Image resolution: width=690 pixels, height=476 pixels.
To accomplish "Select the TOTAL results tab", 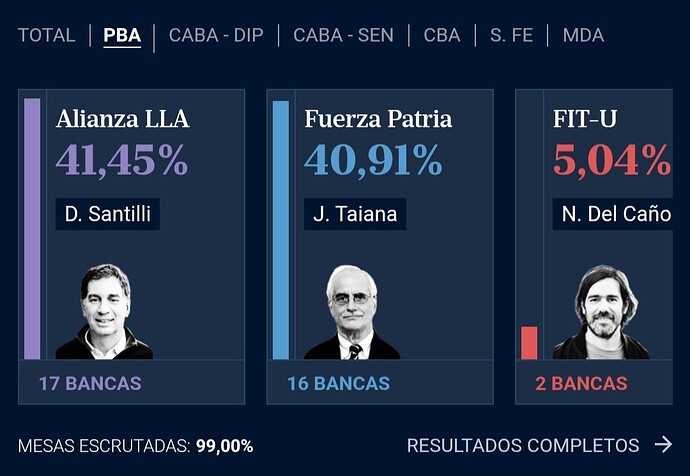I will 46,36.
